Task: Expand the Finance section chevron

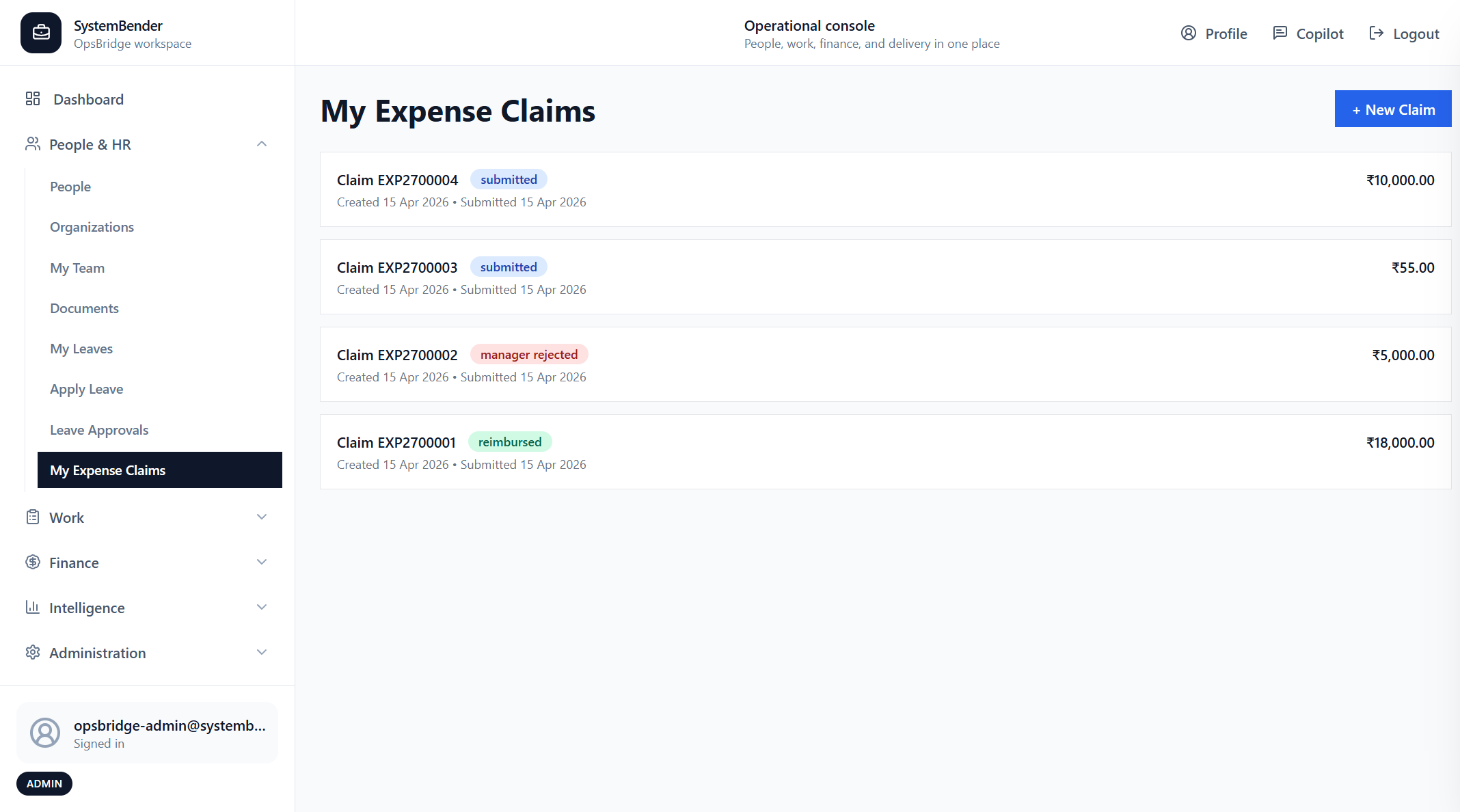Action: pyautogui.click(x=262, y=563)
